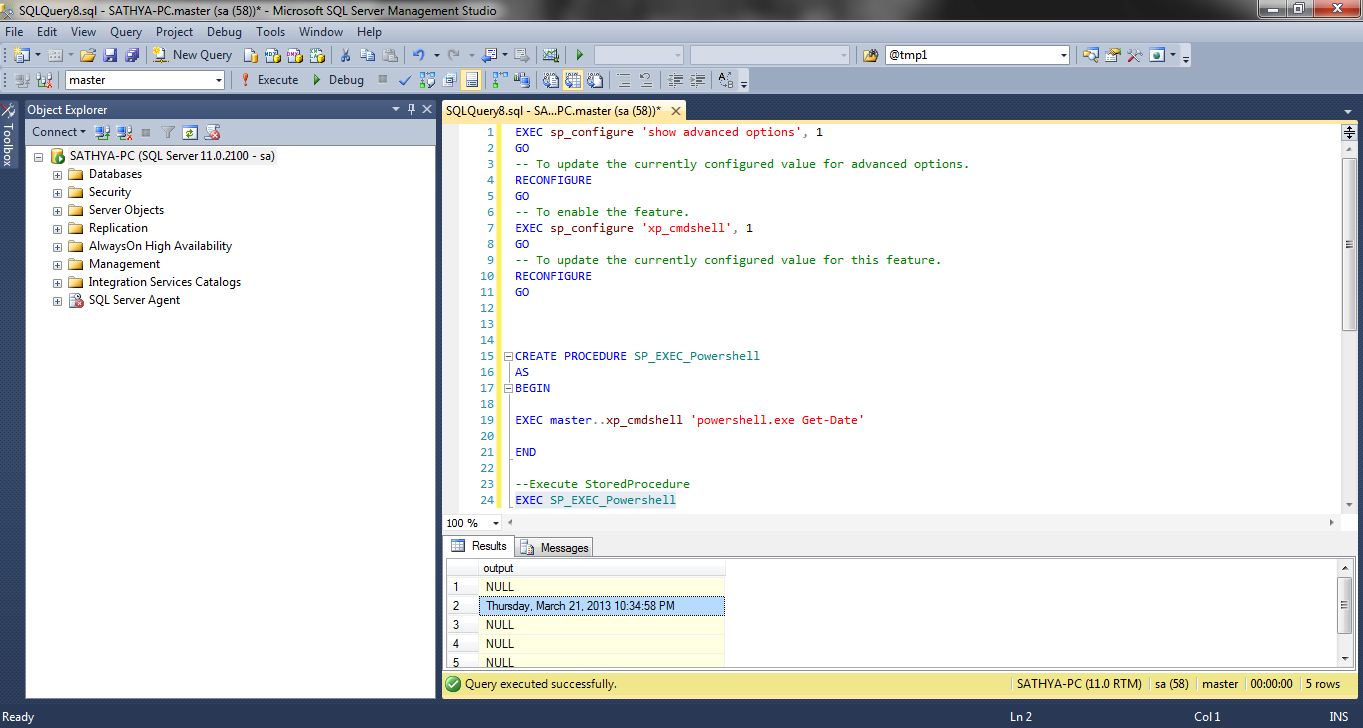This screenshot has width=1363, height=728.
Task: Expand the Databases folder node
Action: 57,174
